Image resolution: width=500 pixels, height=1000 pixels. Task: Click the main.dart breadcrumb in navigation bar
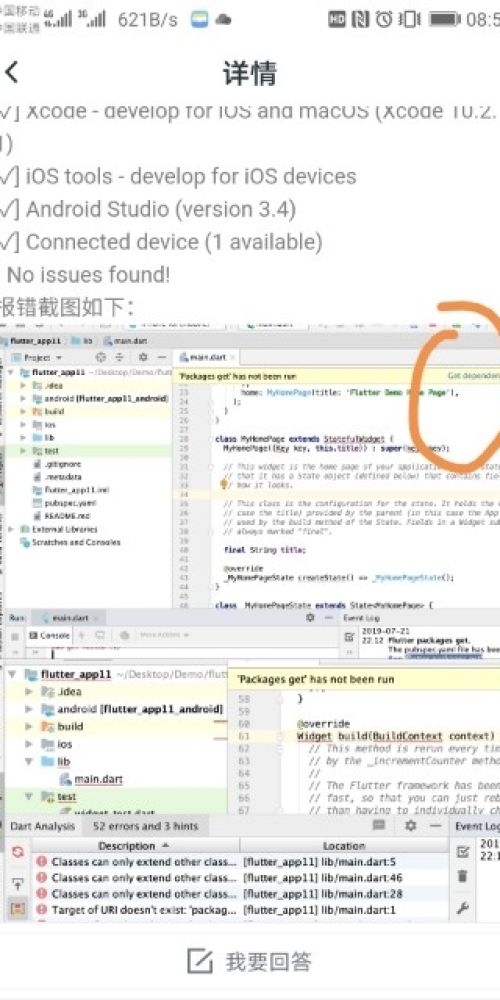[x=126, y=341]
